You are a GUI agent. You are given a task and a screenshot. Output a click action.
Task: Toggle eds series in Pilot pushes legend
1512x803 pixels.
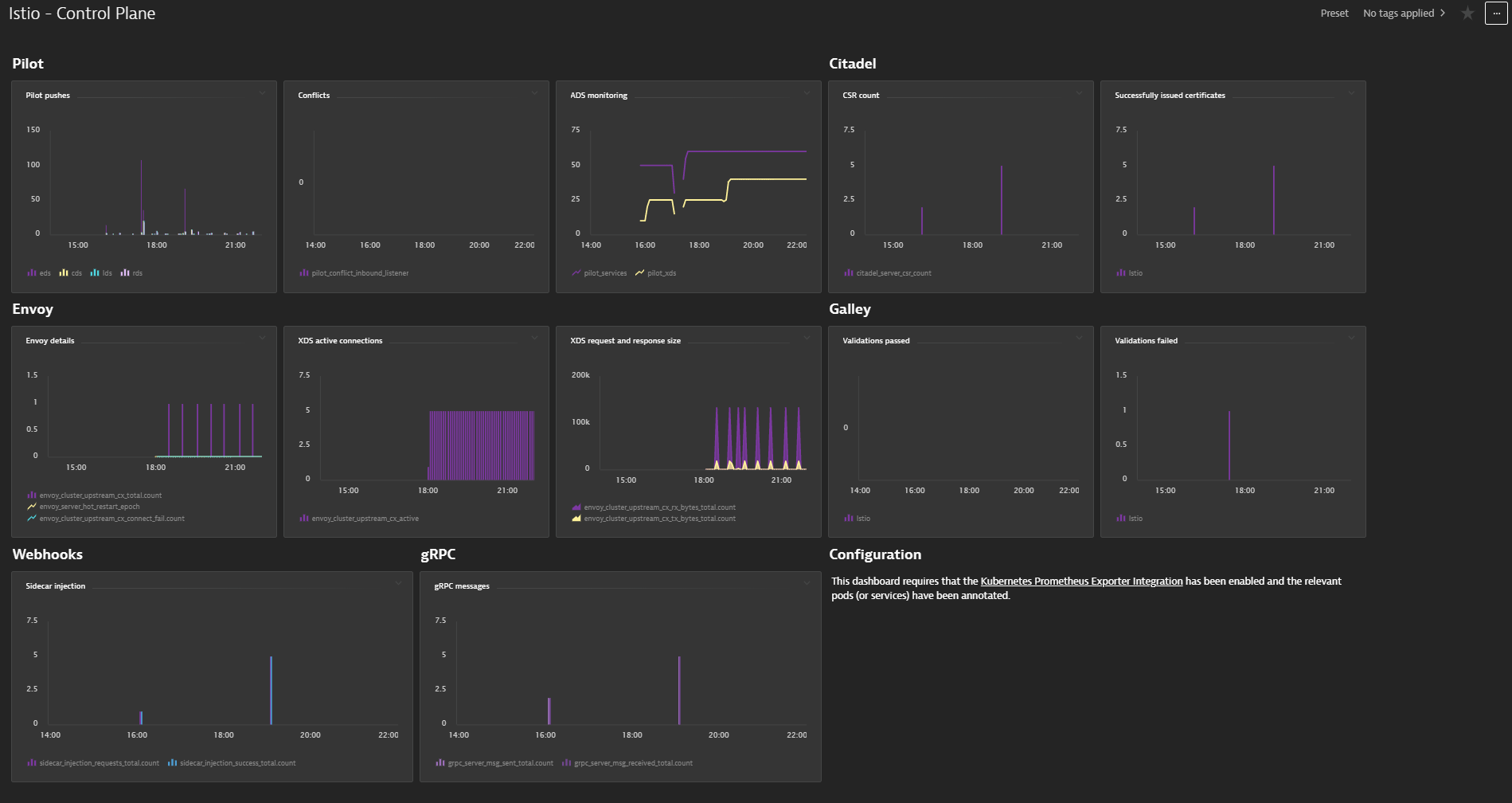pyautogui.click(x=39, y=273)
